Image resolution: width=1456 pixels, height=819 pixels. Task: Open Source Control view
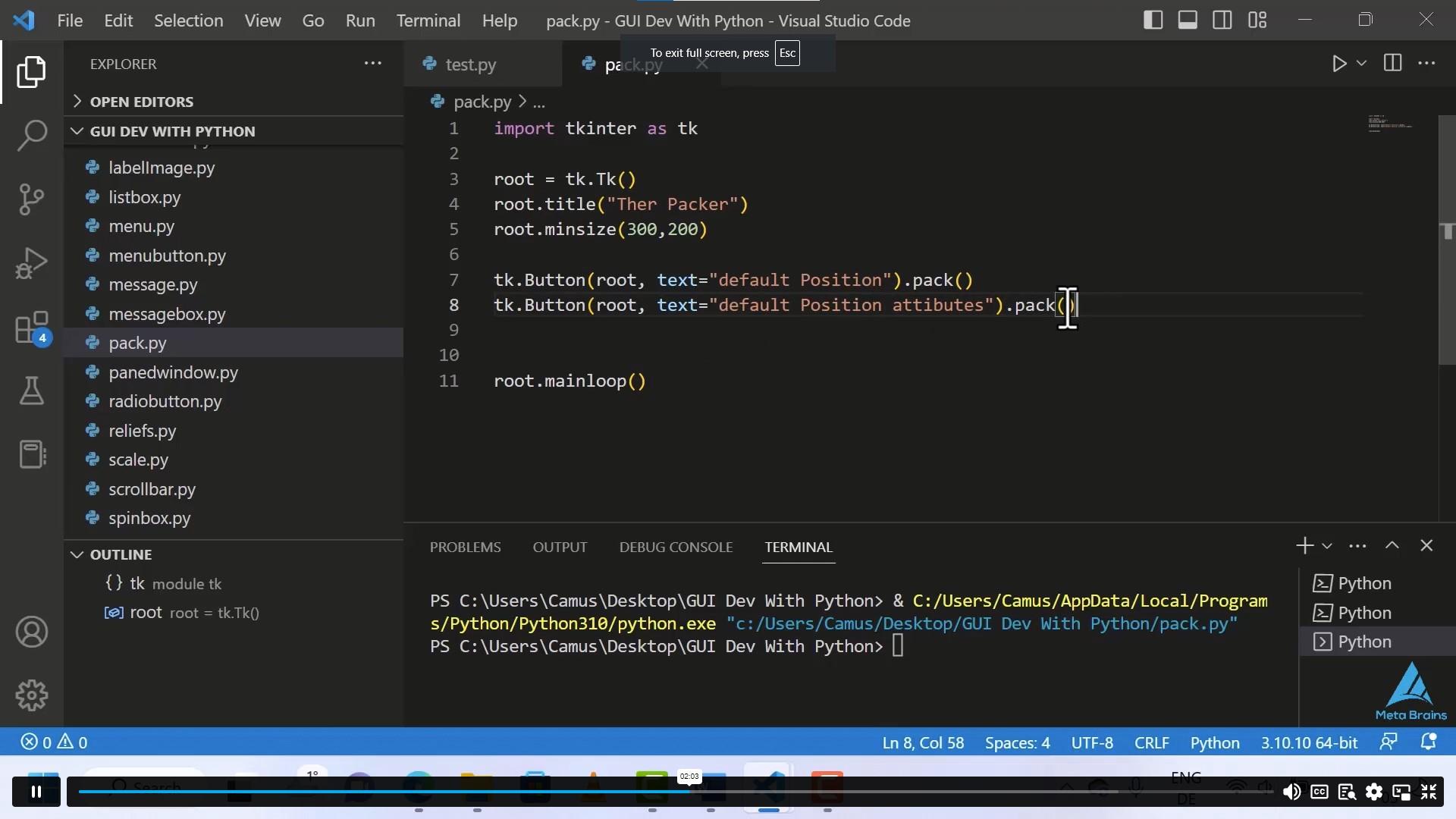point(31,199)
